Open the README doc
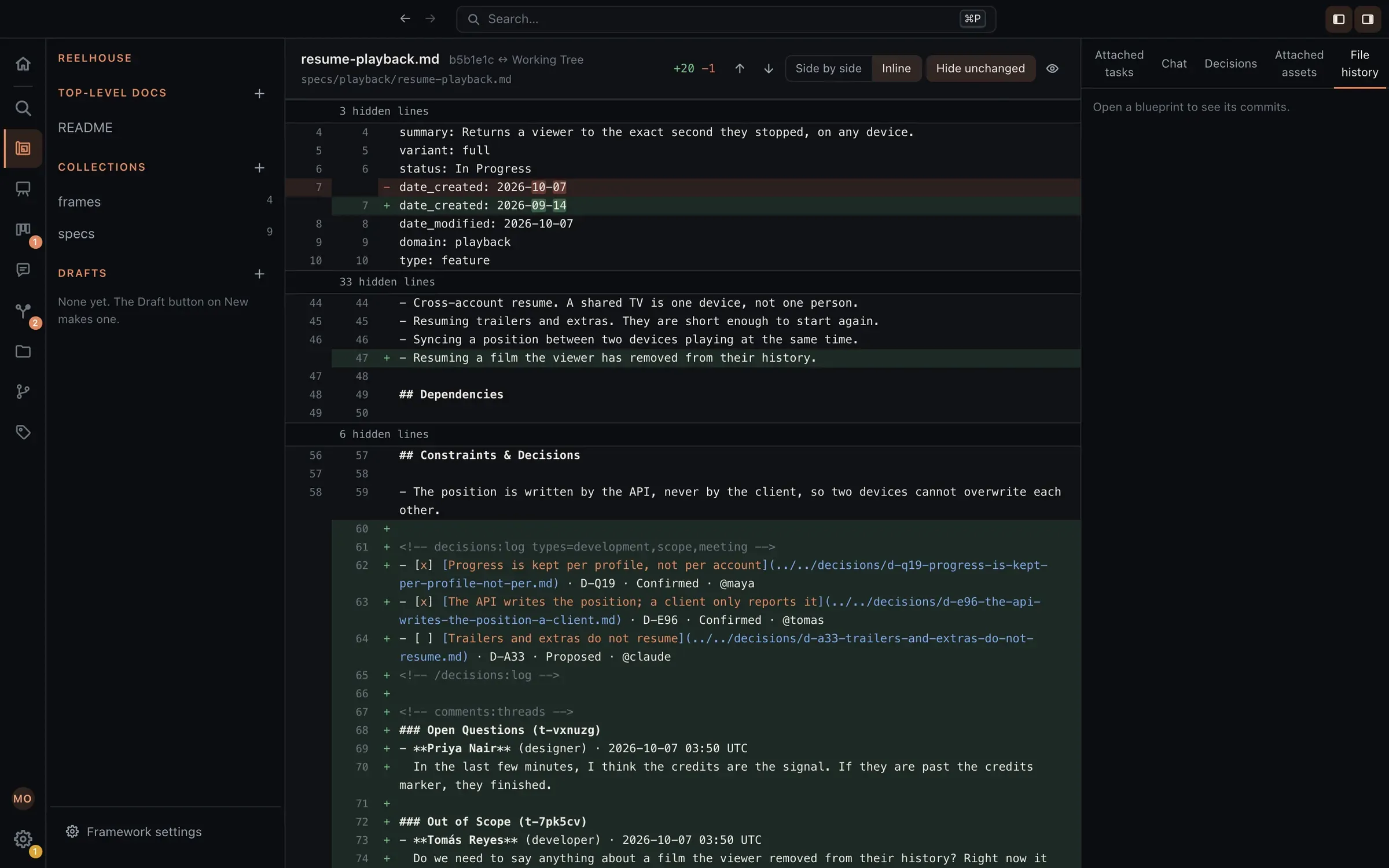 (84, 128)
